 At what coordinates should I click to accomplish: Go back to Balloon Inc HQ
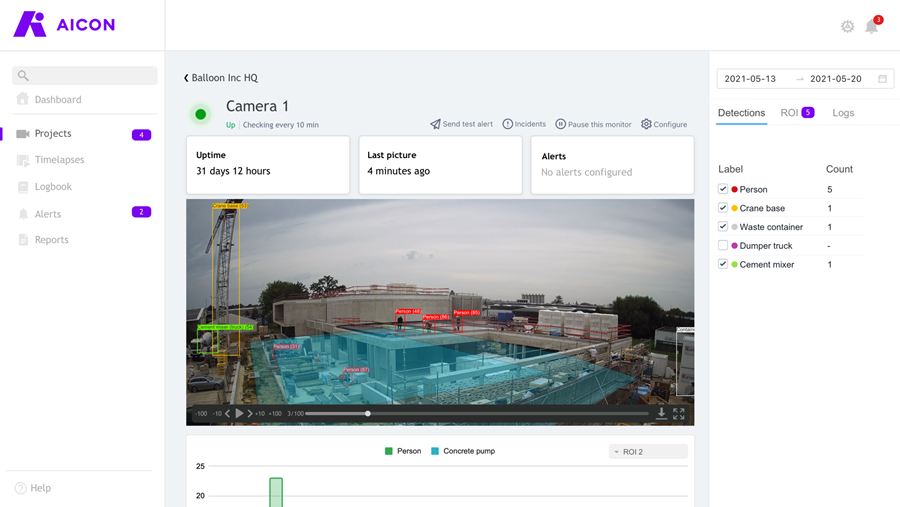point(220,78)
